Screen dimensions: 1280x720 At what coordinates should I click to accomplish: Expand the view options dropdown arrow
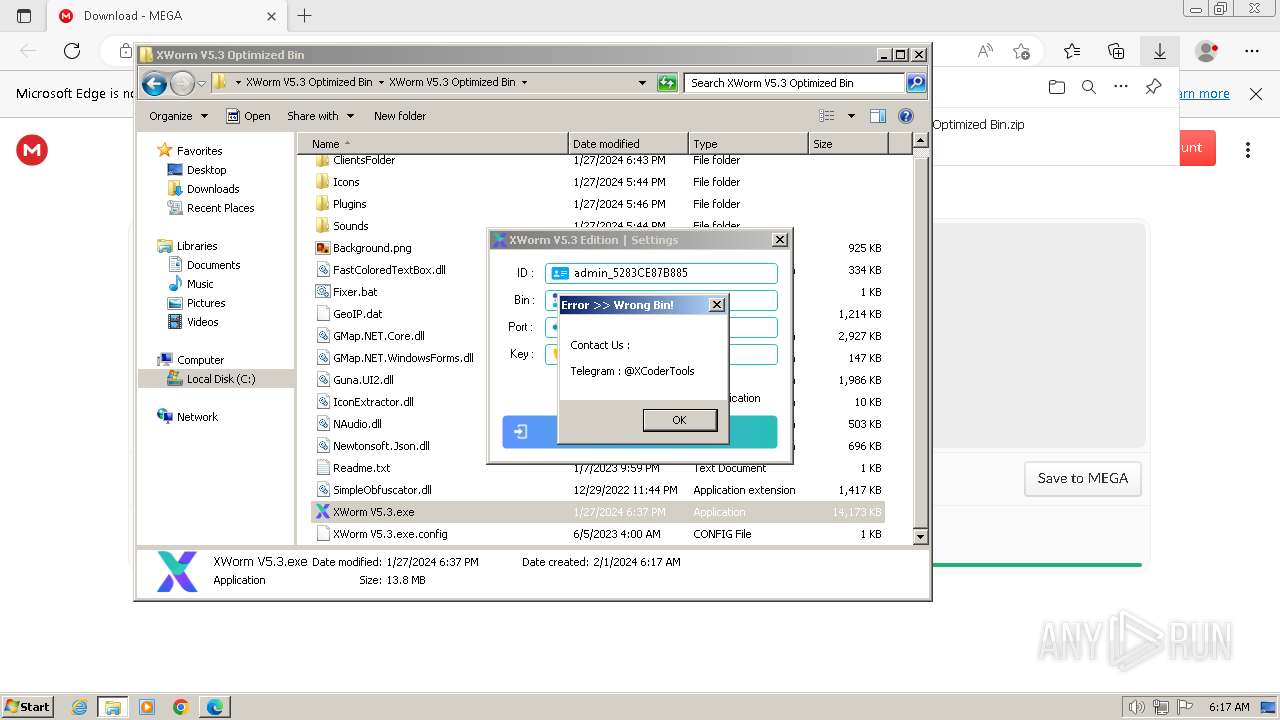851,116
